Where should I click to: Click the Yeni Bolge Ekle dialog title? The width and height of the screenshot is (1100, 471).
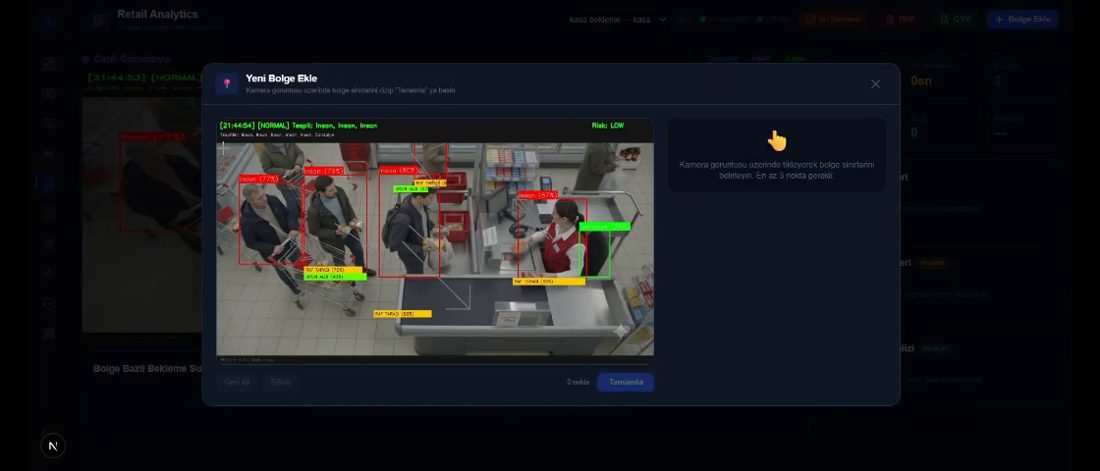(281, 78)
